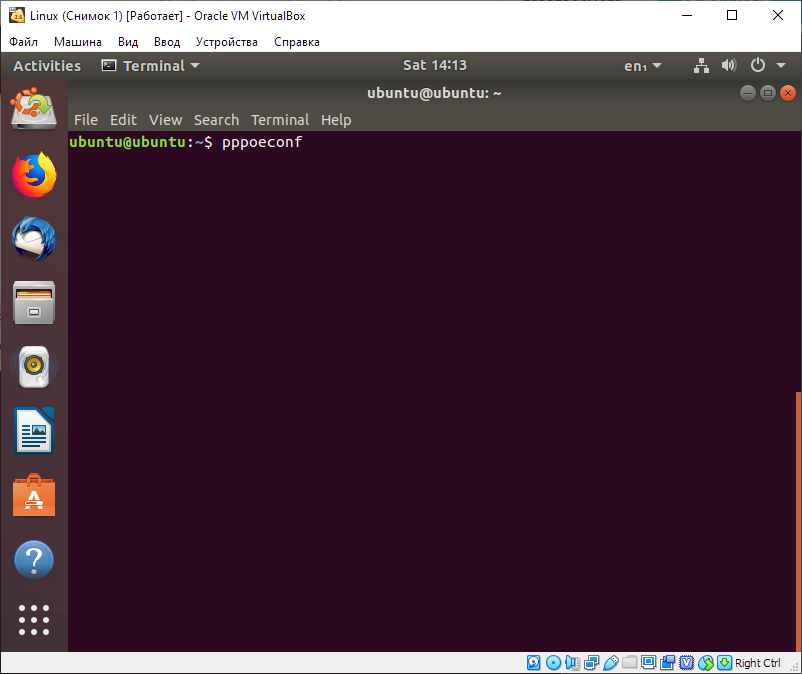The height and width of the screenshot is (674, 802).
Task: Click the hard disk activity icon in VirtualBox status bar
Action: (x=532, y=662)
